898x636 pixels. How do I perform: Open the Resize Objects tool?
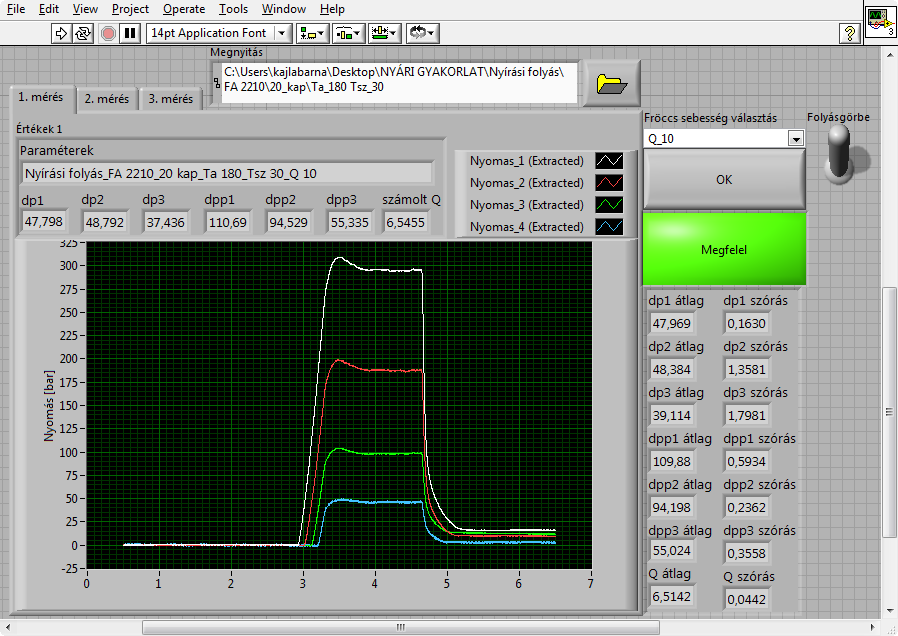tap(385, 33)
